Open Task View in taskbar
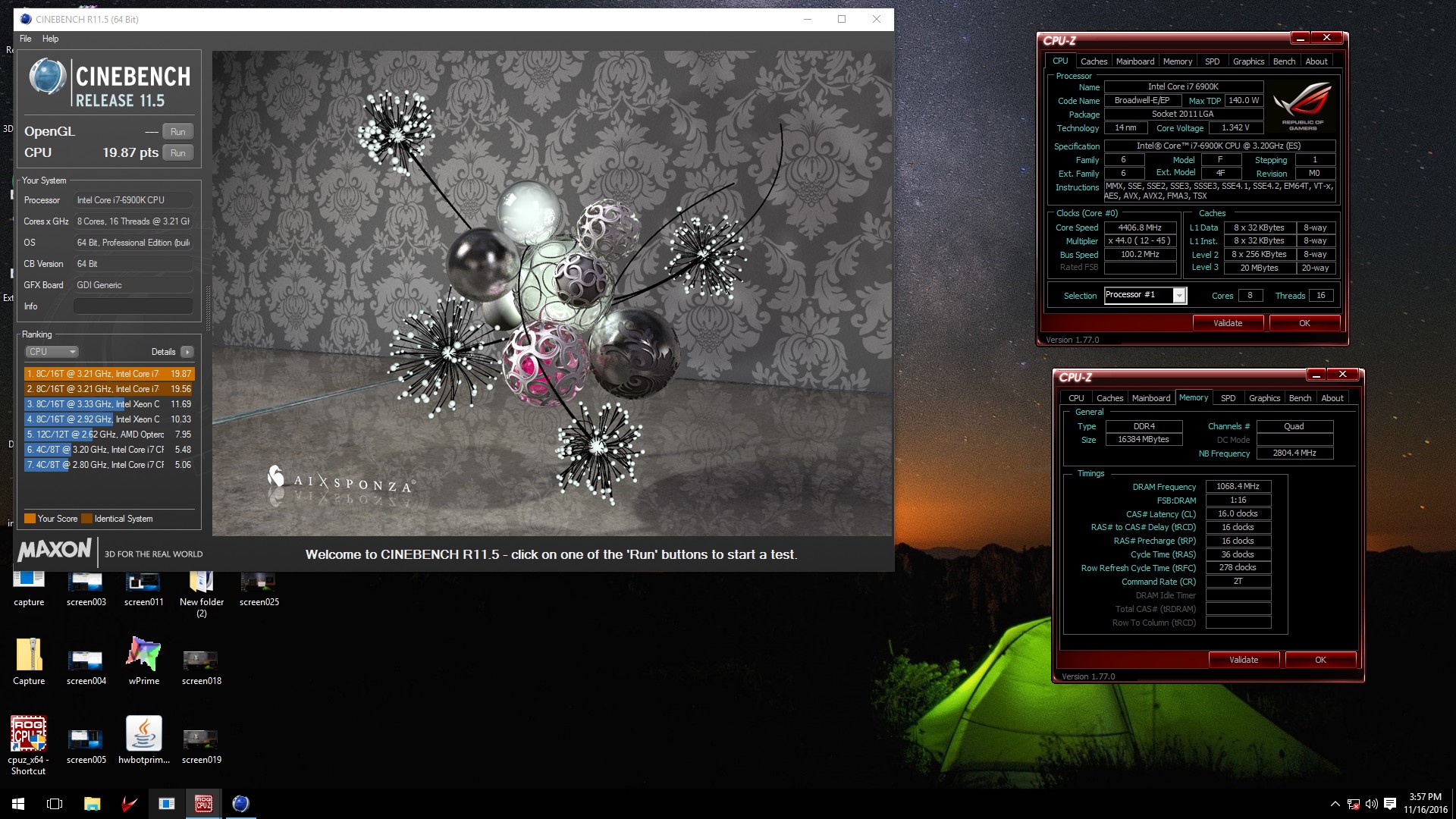This screenshot has width=1456, height=819. tap(55, 804)
